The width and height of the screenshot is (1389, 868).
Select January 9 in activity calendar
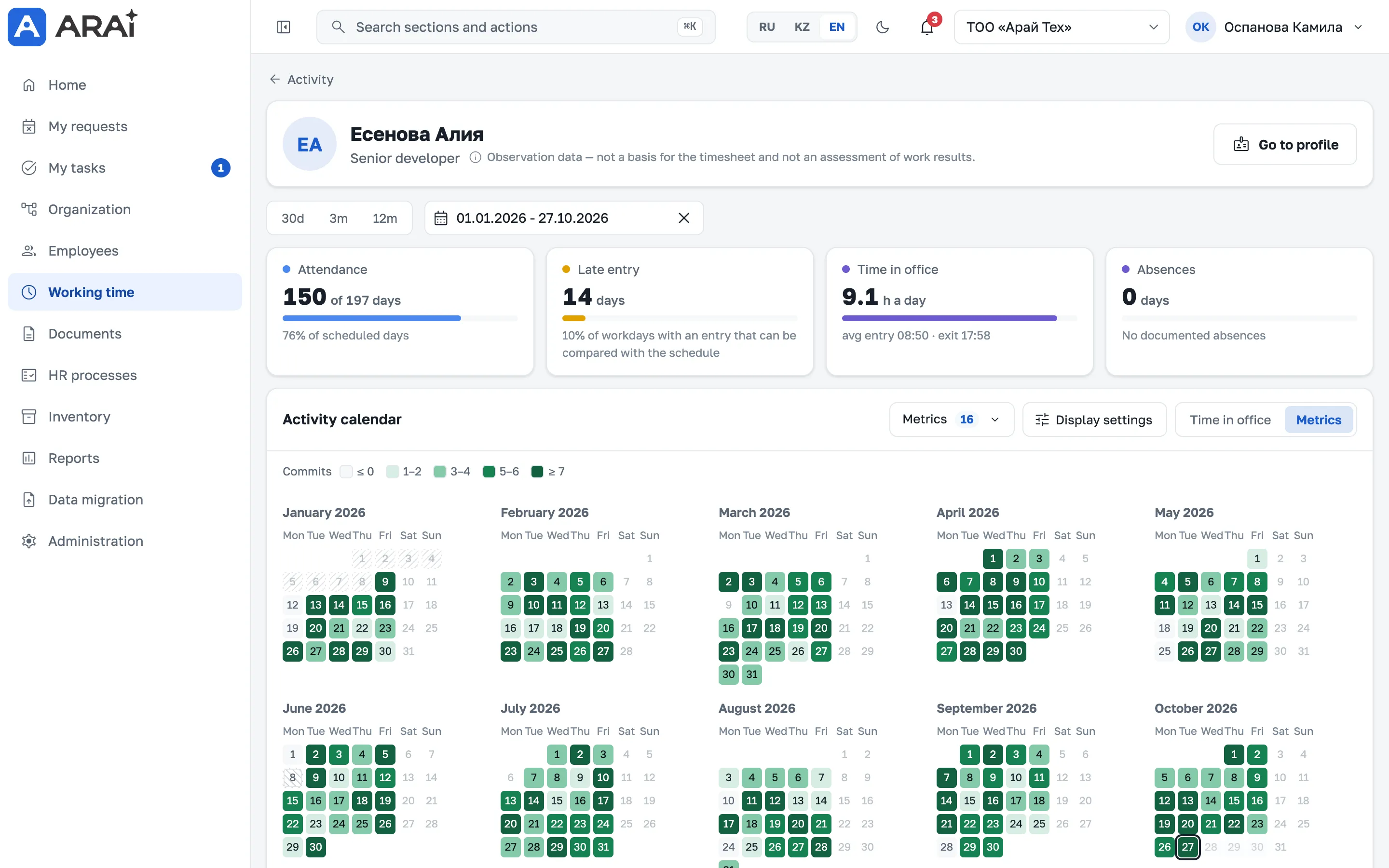(x=385, y=582)
